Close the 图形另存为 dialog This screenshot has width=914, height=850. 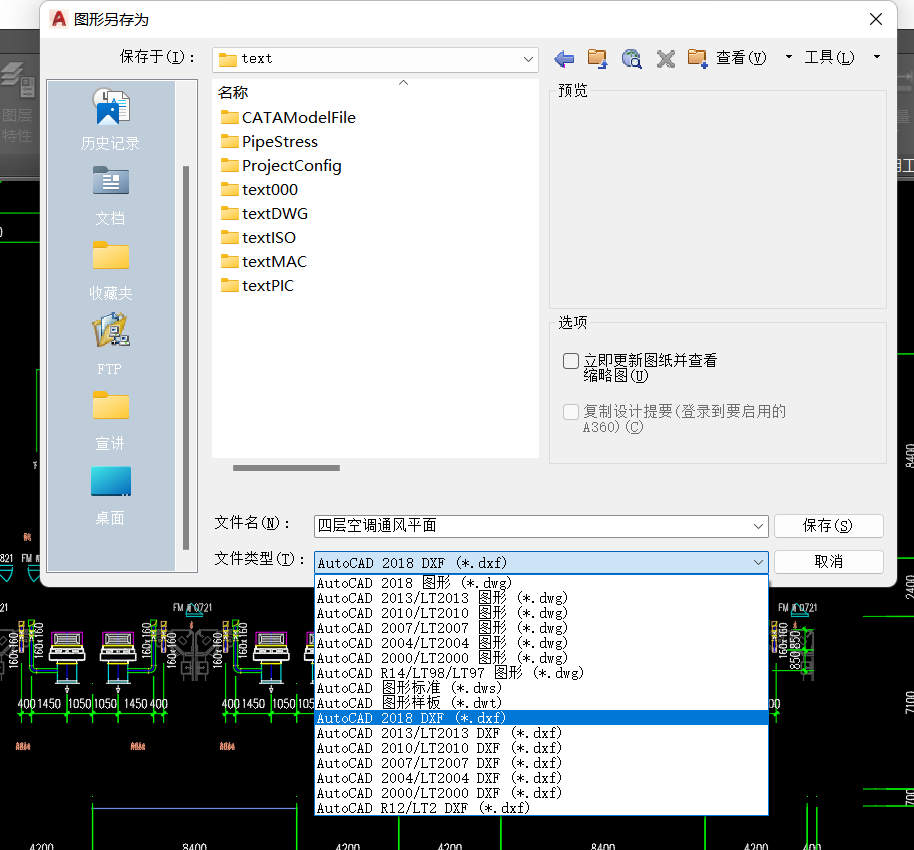pyautogui.click(x=876, y=19)
